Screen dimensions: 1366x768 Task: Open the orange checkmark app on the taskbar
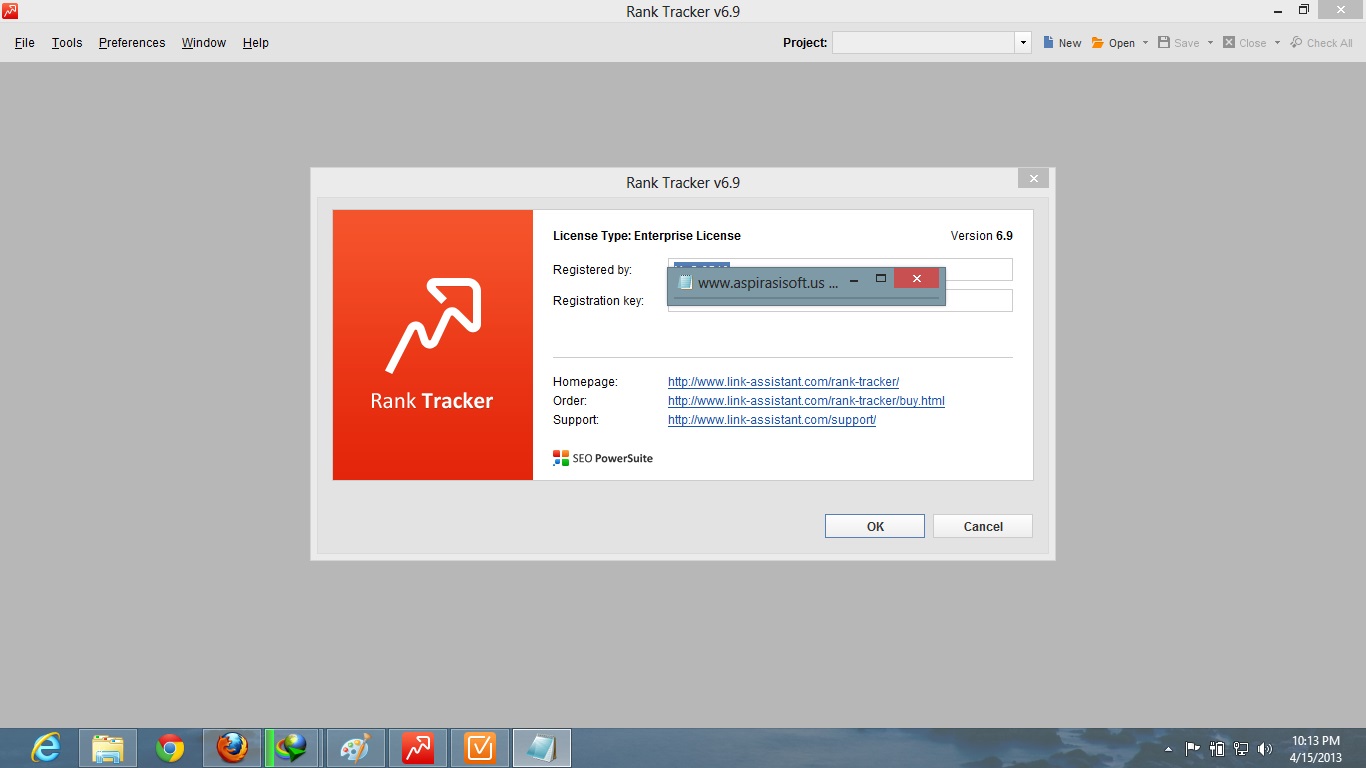click(x=480, y=748)
